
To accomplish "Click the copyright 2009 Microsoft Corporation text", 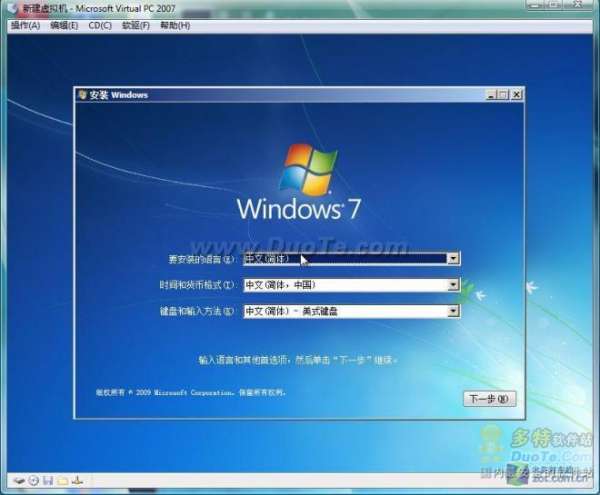I will 191,392.
